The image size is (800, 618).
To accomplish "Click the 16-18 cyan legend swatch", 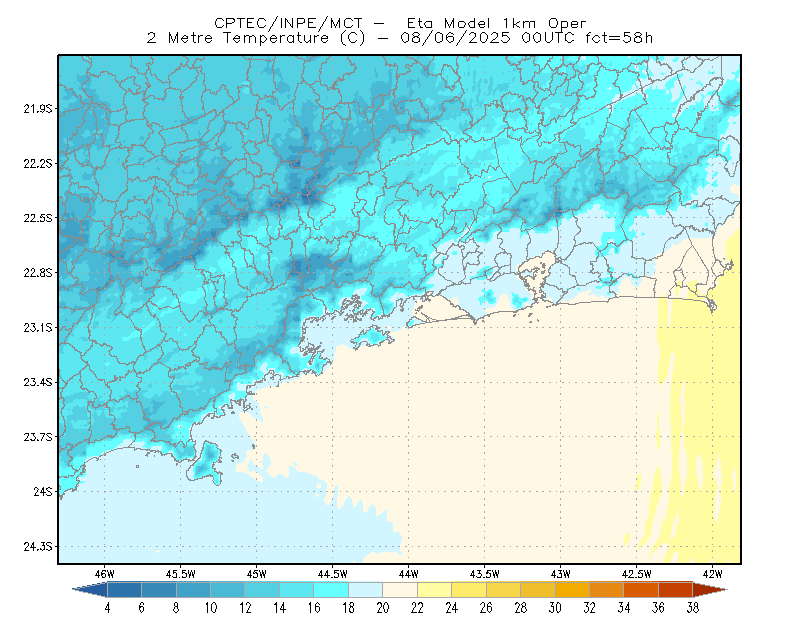I will pyautogui.click(x=331, y=590).
